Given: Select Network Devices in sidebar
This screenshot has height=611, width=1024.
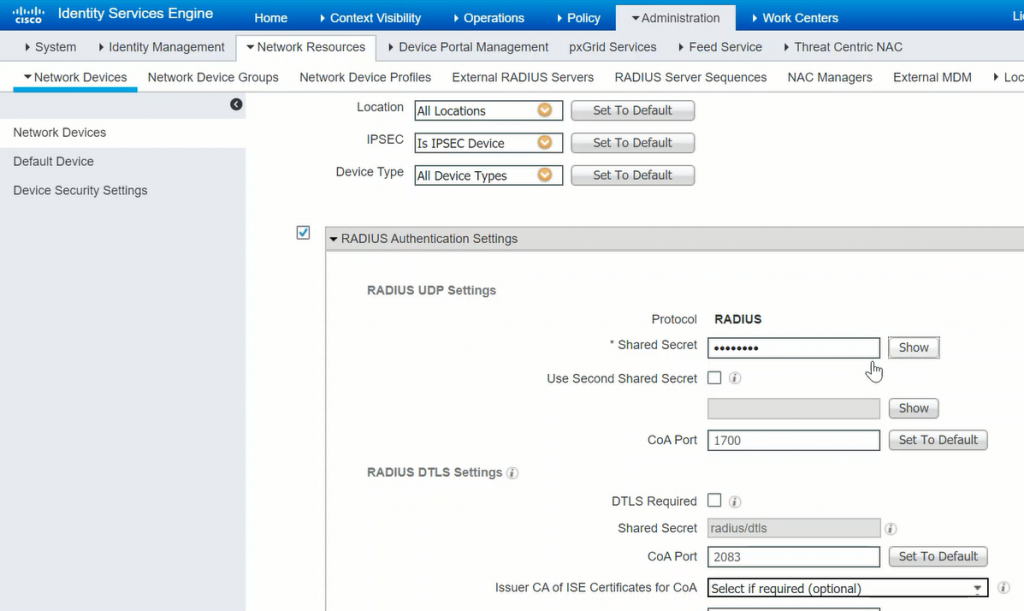Looking at the screenshot, I should (x=123, y=133).
